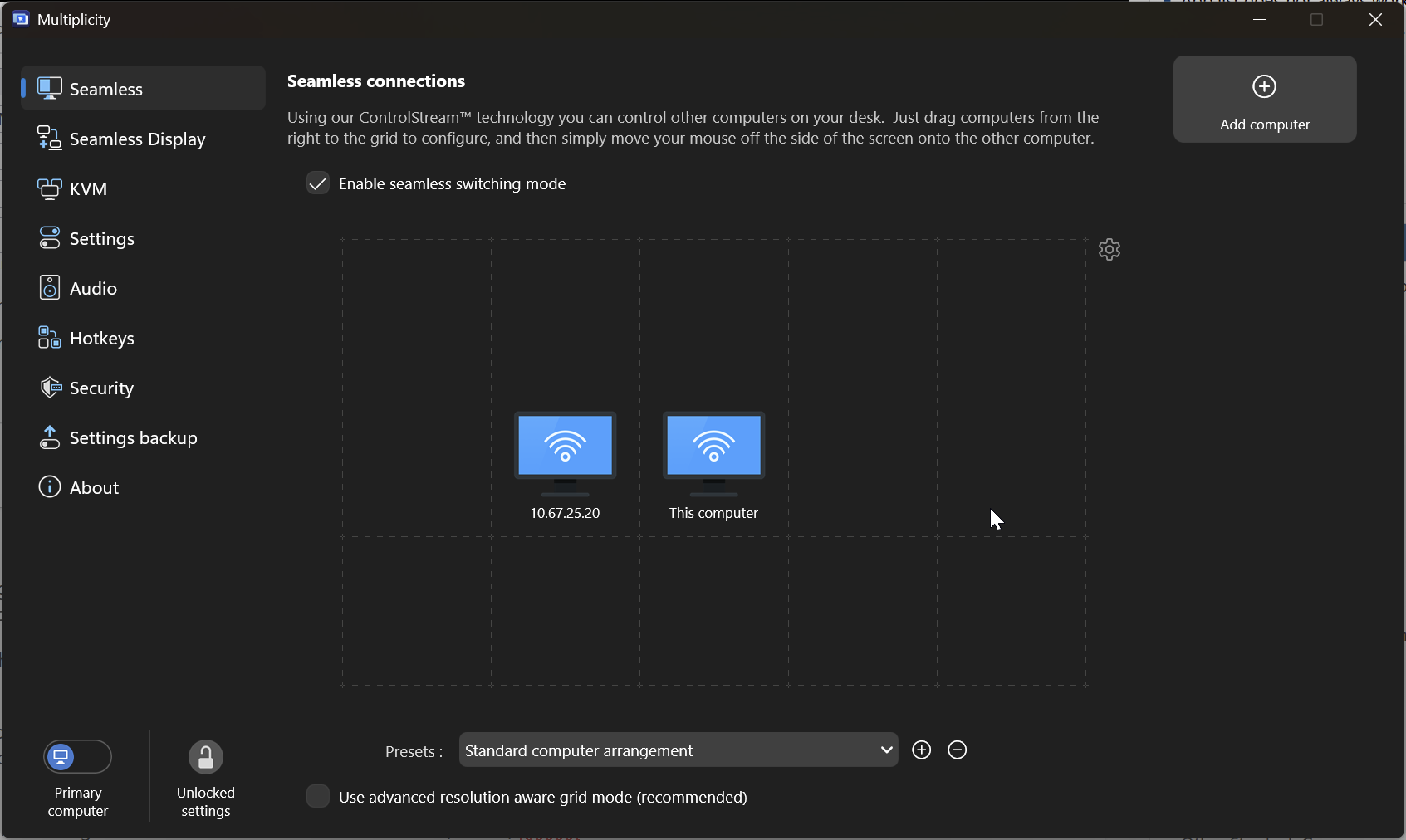Click the Multiplicity app icon in title bar
The height and width of the screenshot is (840, 1406).
[21, 19]
